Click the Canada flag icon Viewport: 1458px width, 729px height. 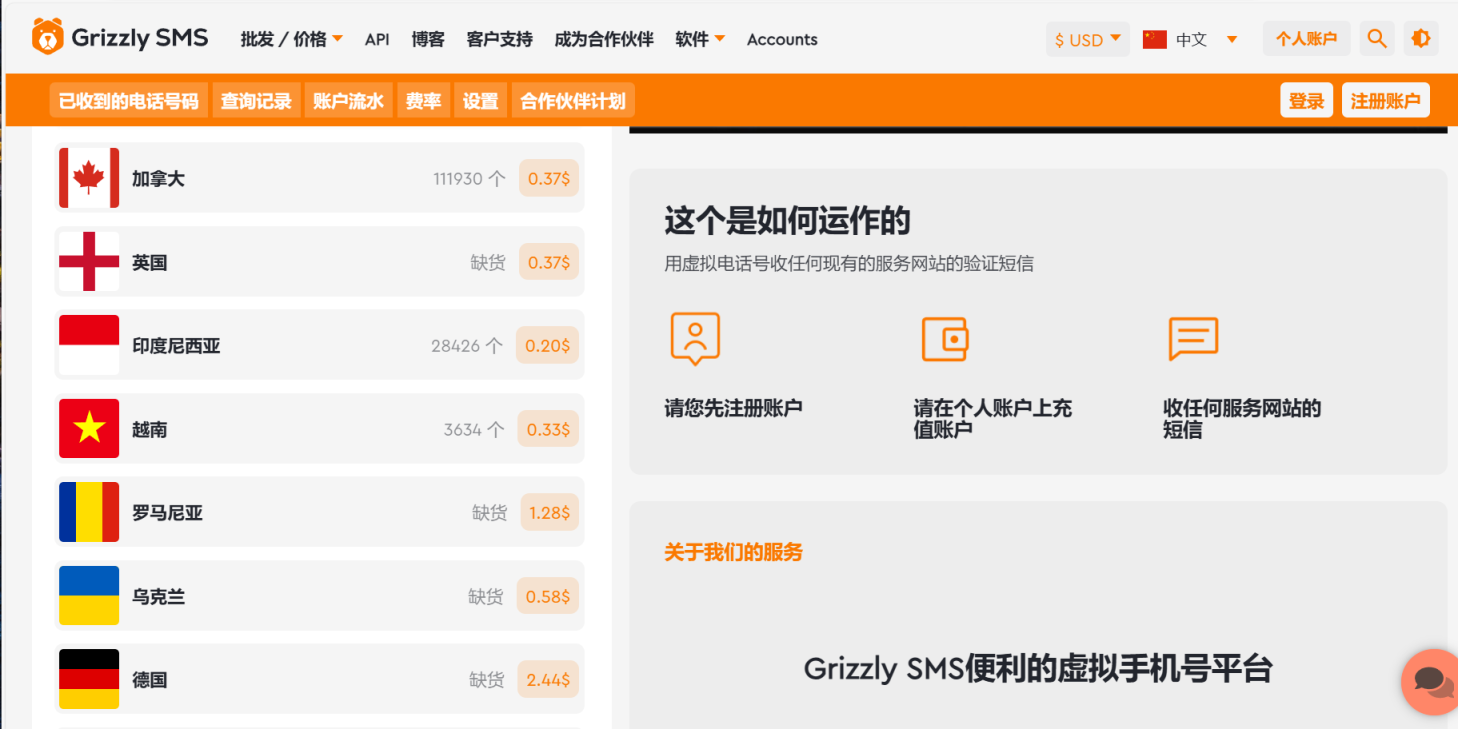pyautogui.click(x=89, y=178)
